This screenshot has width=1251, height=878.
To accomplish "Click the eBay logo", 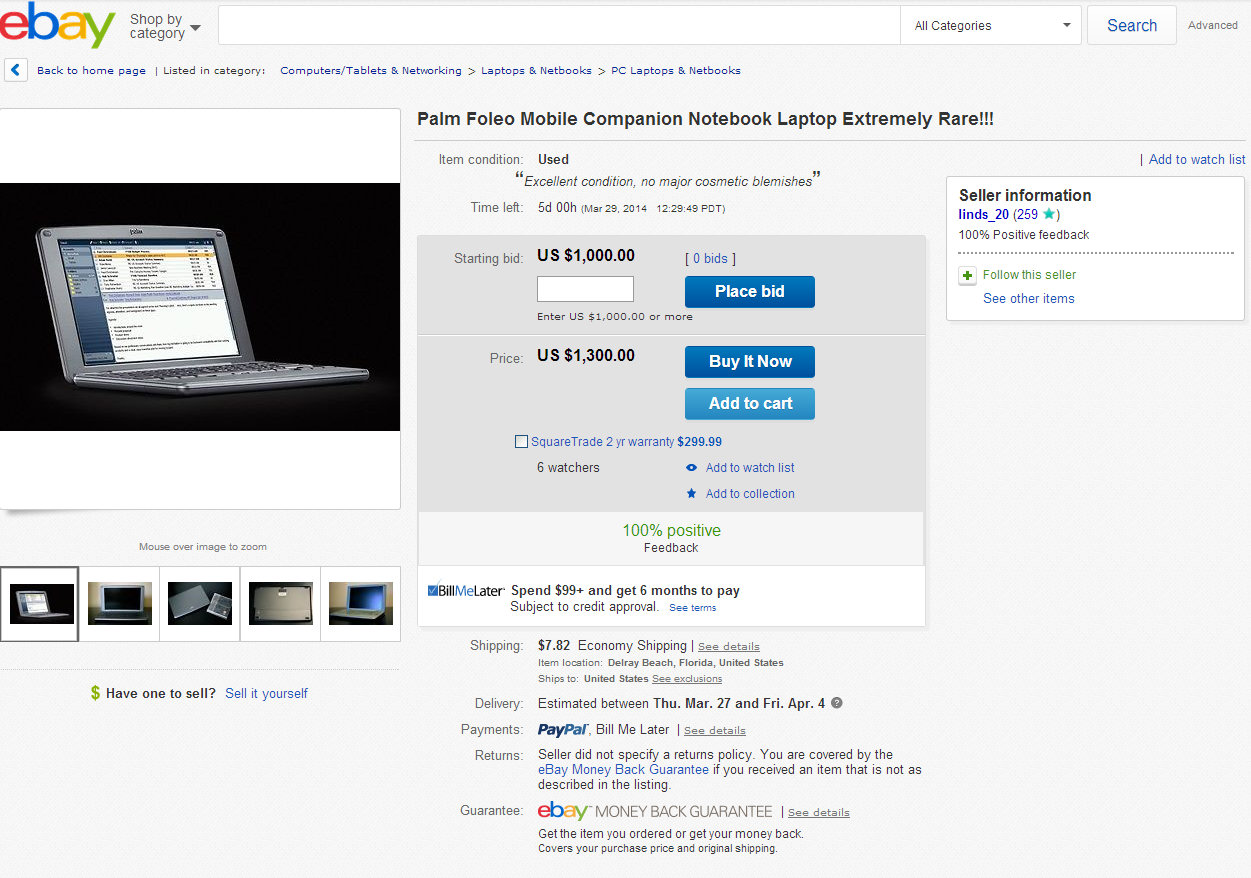I will pyautogui.click(x=57, y=25).
